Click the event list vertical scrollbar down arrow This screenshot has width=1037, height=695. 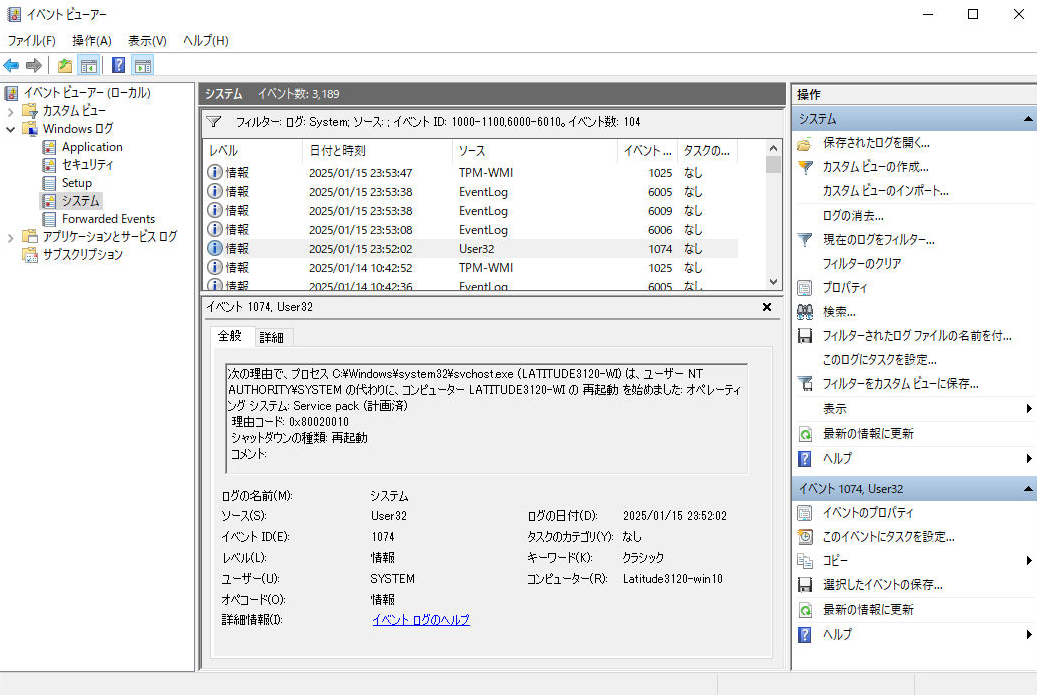coord(773,283)
